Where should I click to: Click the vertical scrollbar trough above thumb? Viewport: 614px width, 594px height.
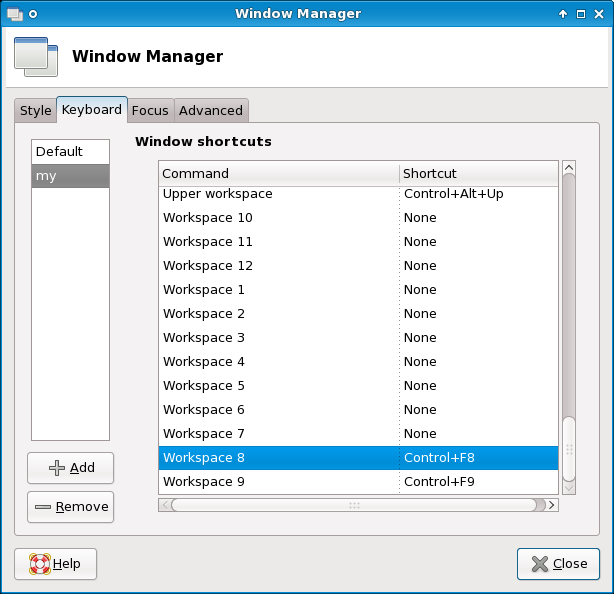click(x=569, y=296)
